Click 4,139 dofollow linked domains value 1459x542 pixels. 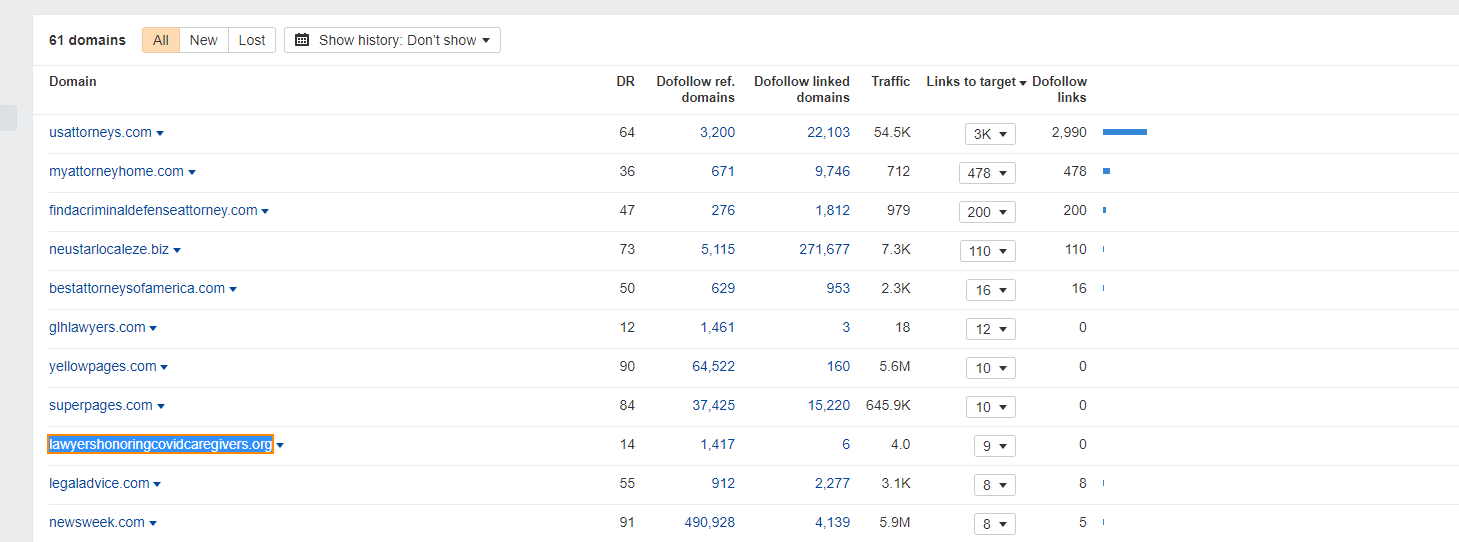tap(832, 522)
